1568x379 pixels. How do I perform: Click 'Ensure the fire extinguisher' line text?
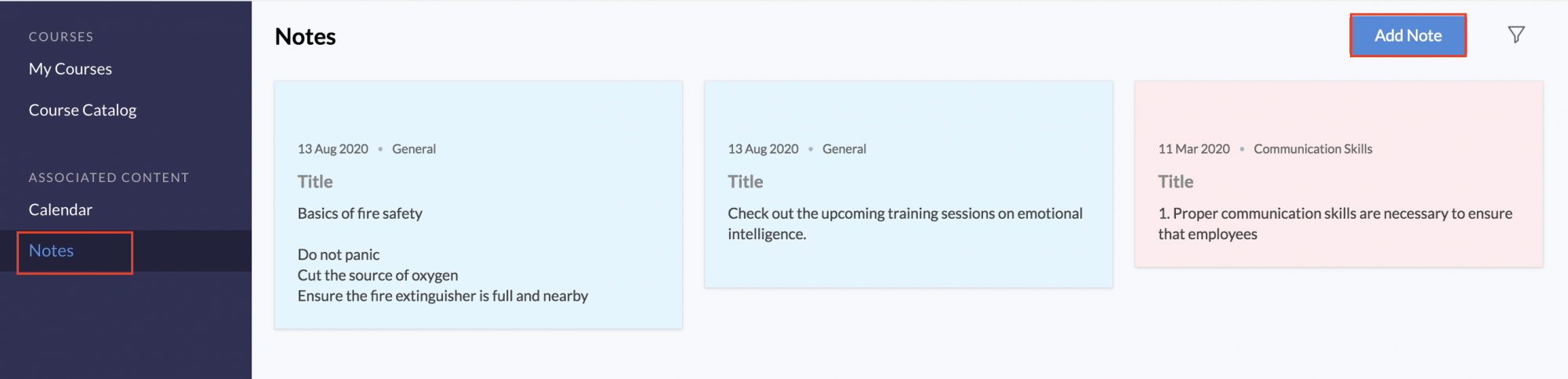443,296
